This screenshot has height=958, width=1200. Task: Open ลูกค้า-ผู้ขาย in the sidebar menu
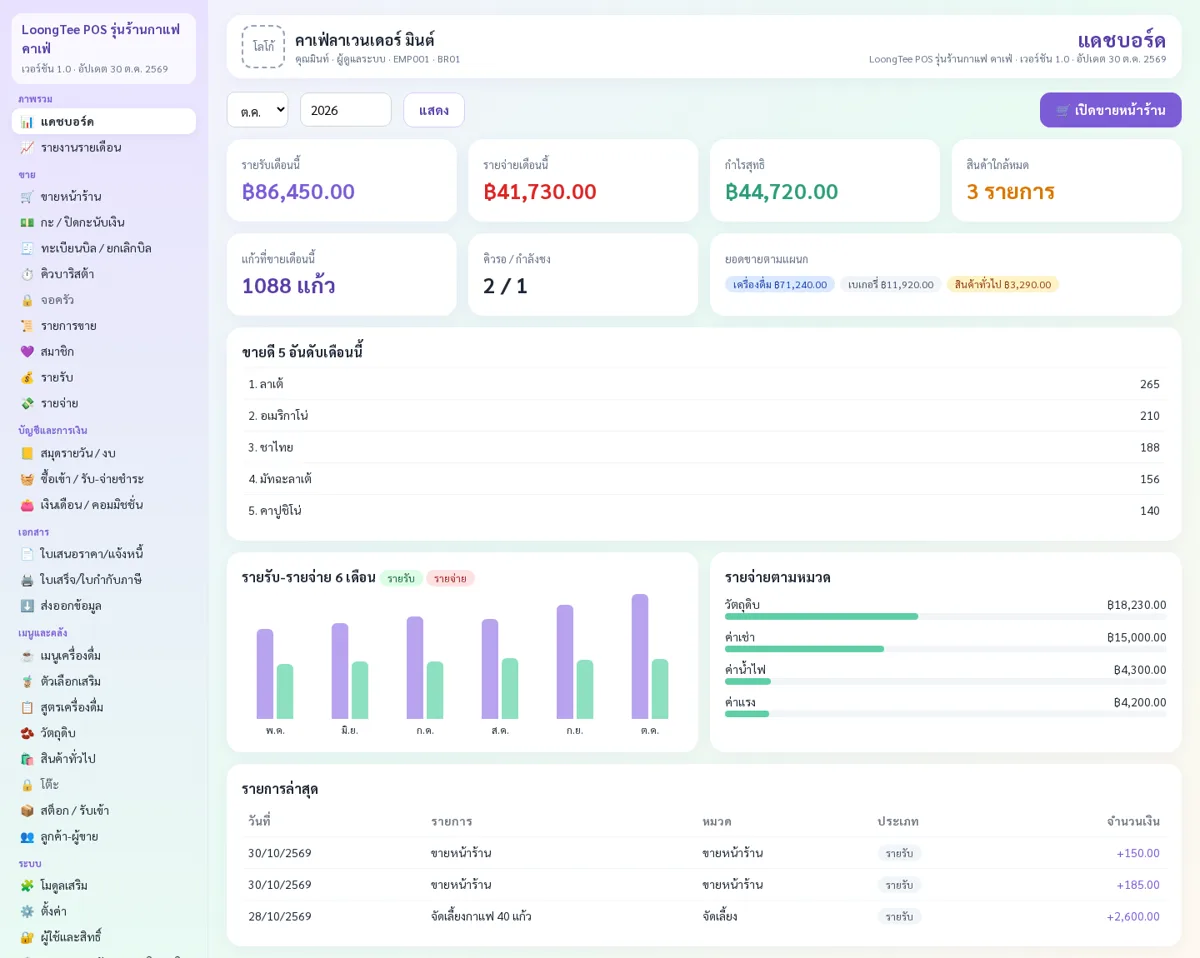pyautogui.click(x=104, y=837)
